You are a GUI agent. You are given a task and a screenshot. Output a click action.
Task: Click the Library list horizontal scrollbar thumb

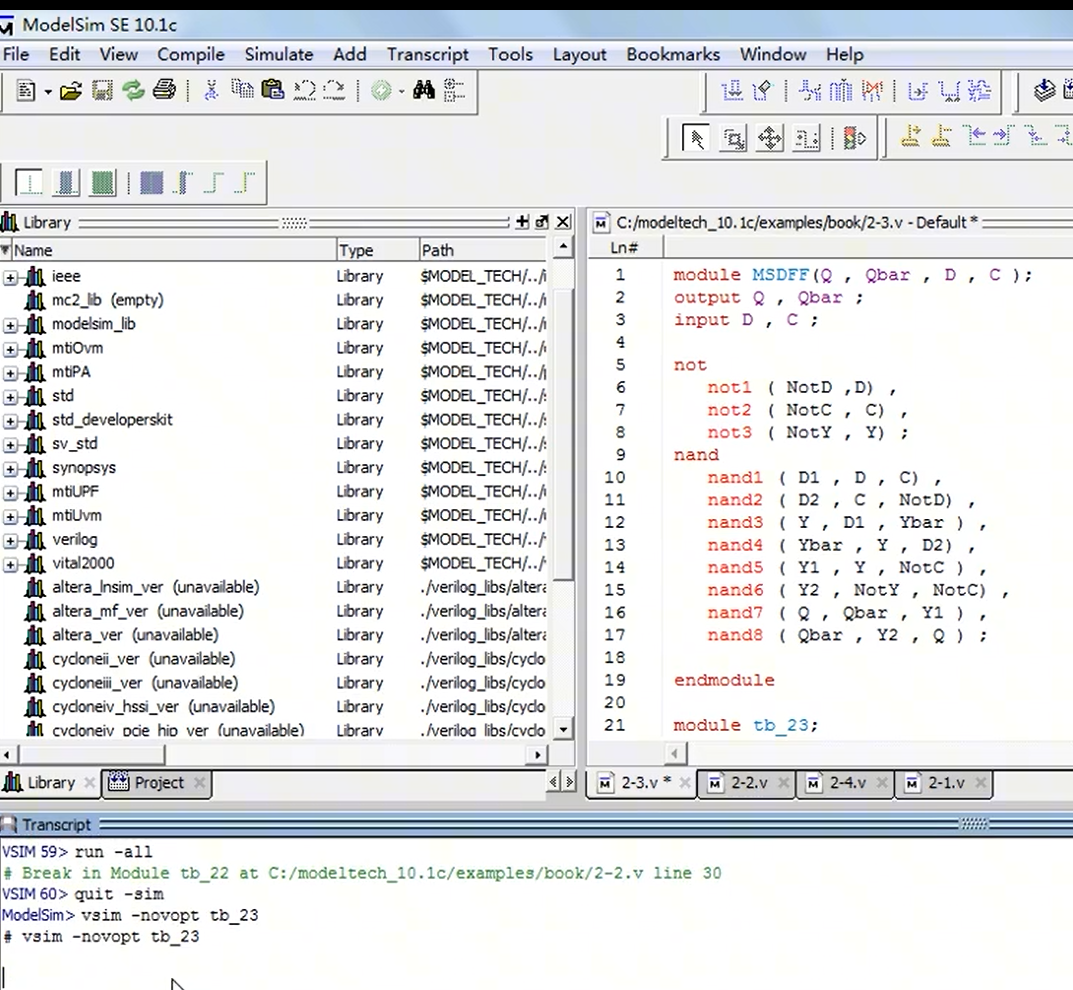(x=92, y=755)
